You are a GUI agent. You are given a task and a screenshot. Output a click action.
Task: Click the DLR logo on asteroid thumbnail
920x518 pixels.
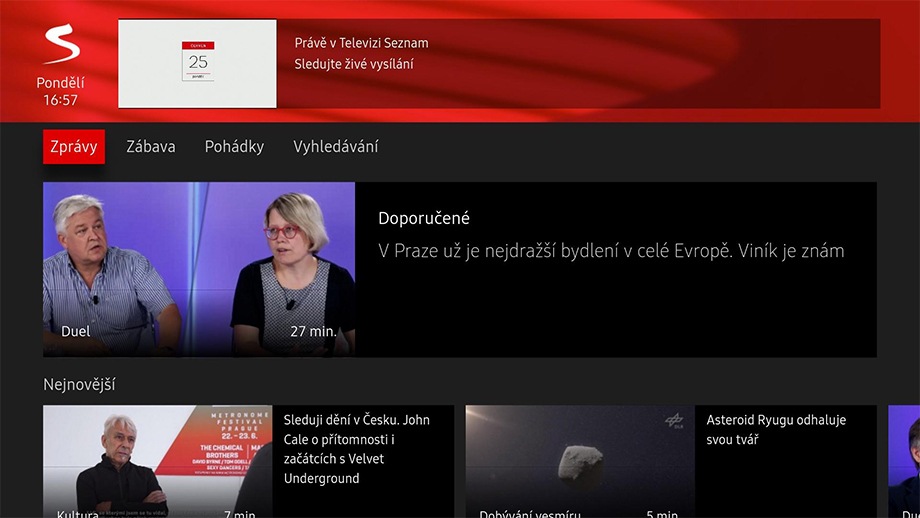(x=674, y=421)
